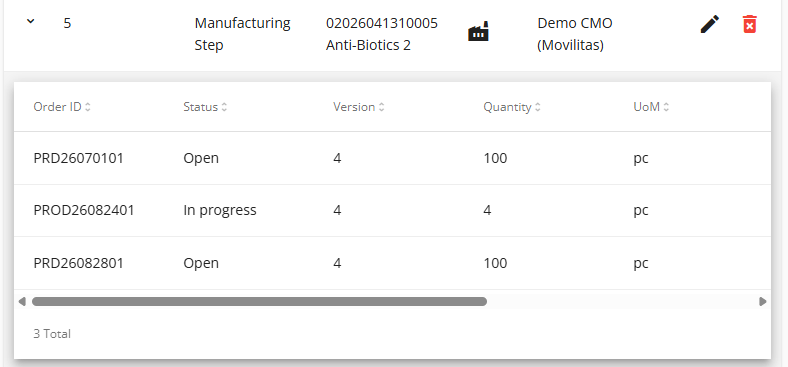Select the In progress status cell
788x367 pixels.
pos(220,210)
